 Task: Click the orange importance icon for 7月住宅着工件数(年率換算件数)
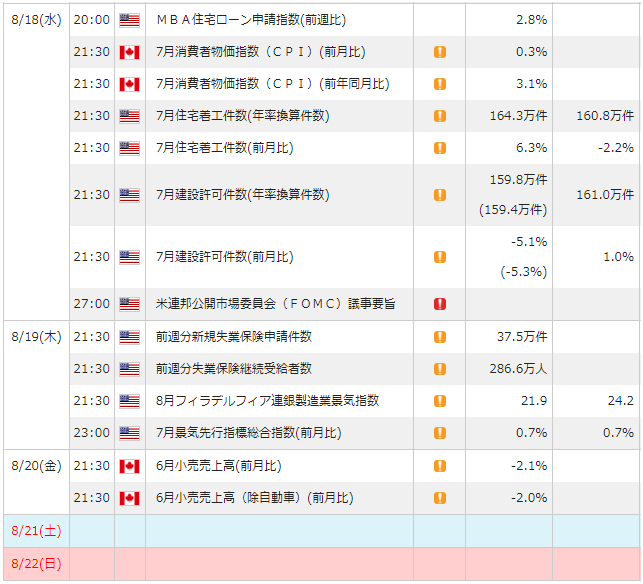click(440, 116)
